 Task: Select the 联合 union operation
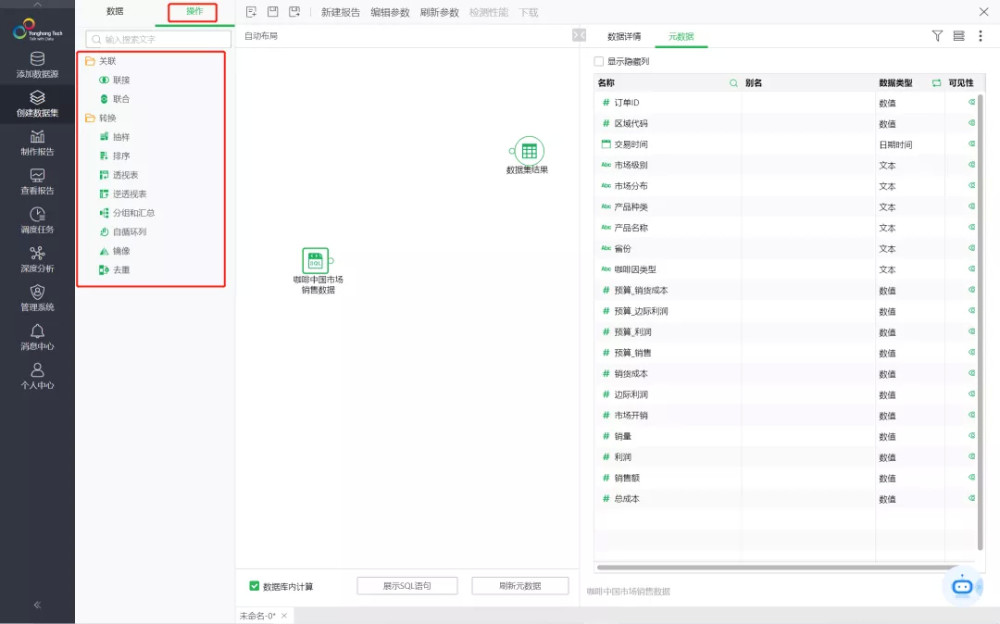click(x=115, y=99)
